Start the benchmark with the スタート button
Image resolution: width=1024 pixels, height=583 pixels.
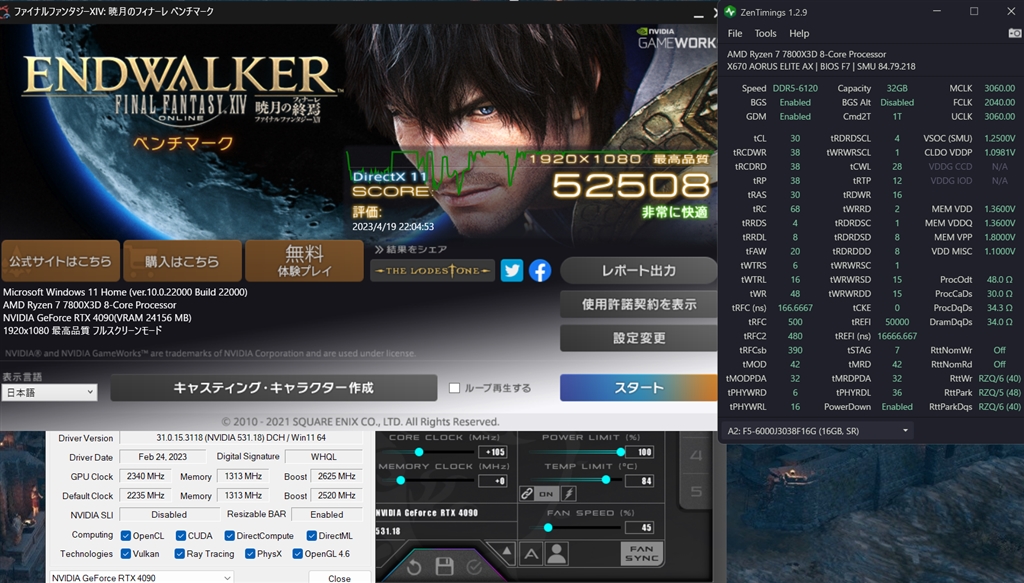pyautogui.click(x=638, y=388)
